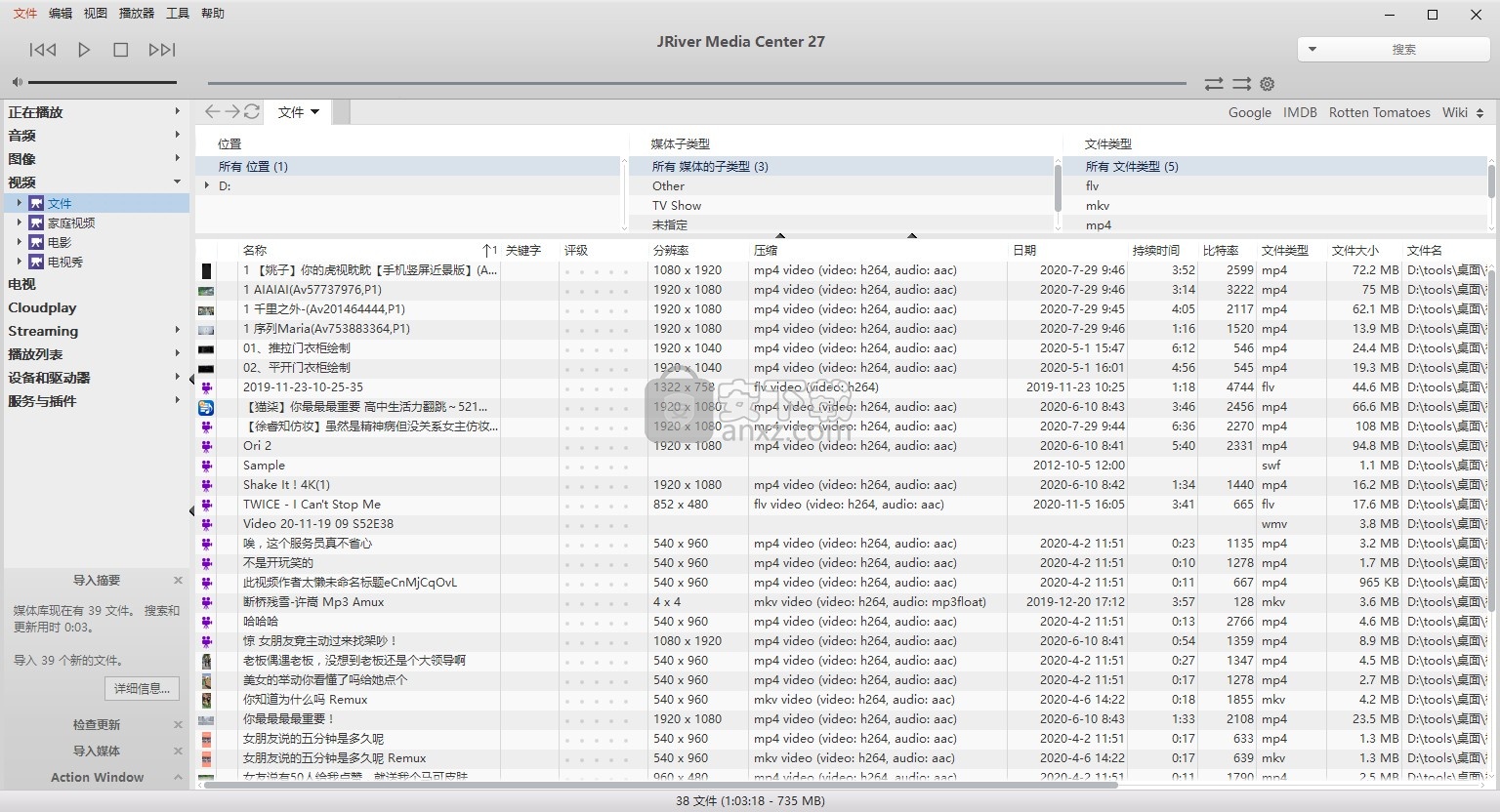This screenshot has height=812, width=1500.
Task: Select the 文件 video library icon
Action: click(x=36, y=203)
